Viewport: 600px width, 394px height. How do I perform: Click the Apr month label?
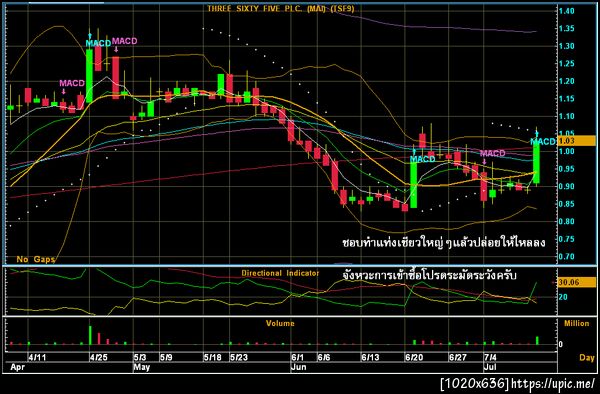[18, 367]
